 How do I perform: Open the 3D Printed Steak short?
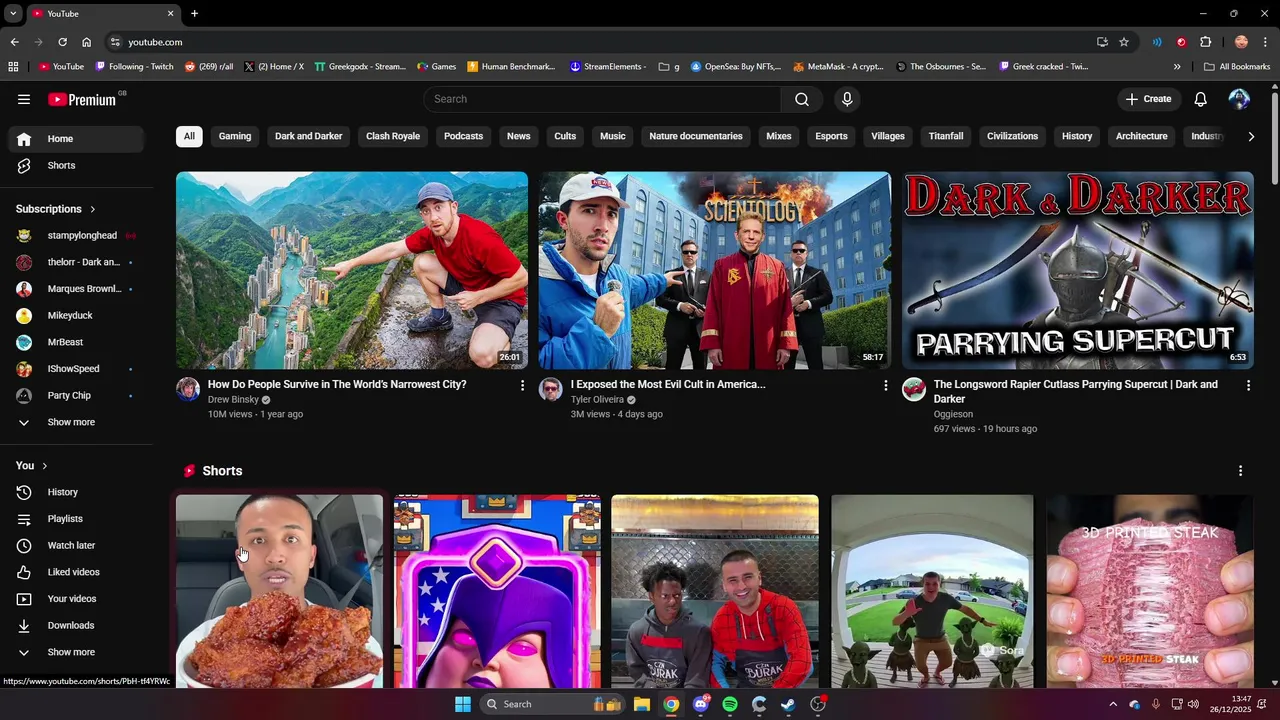tap(1150, 591)
